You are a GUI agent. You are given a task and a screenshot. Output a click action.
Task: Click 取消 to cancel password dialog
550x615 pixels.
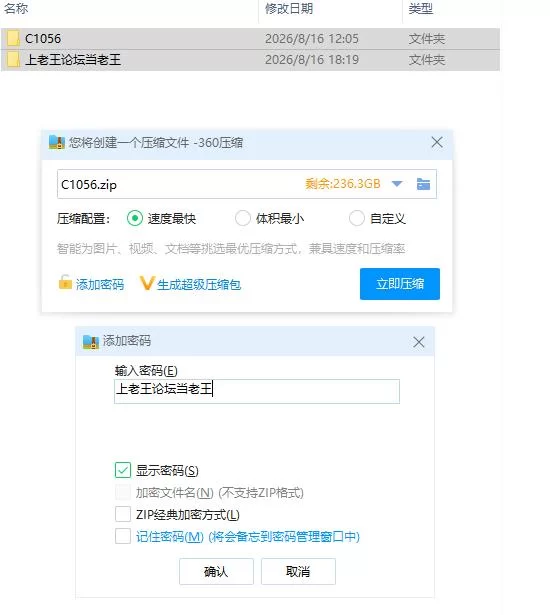click(x=298, y=571)
